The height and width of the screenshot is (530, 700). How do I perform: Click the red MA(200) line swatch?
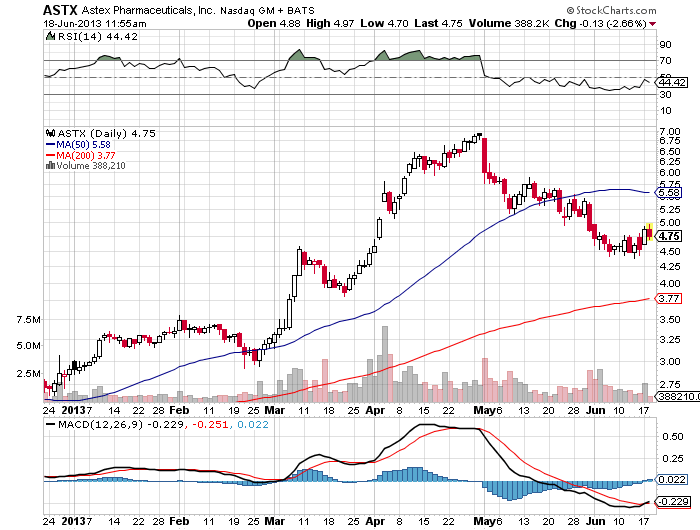click(x=50, y=155)
